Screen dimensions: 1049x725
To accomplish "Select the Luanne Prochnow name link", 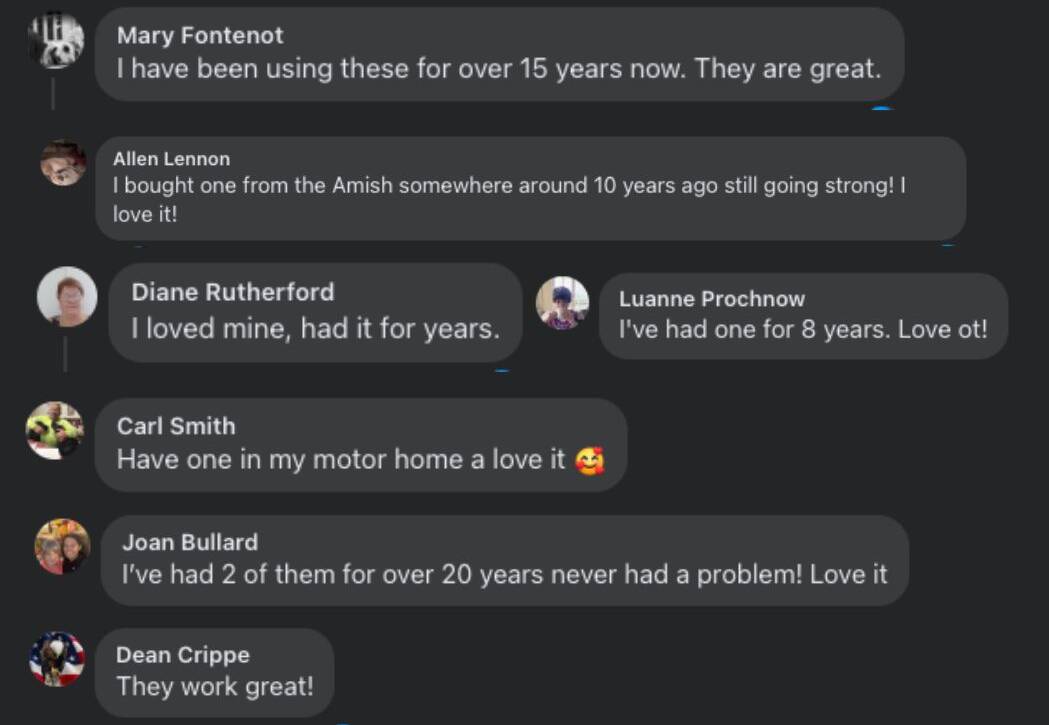I will 711,299.
